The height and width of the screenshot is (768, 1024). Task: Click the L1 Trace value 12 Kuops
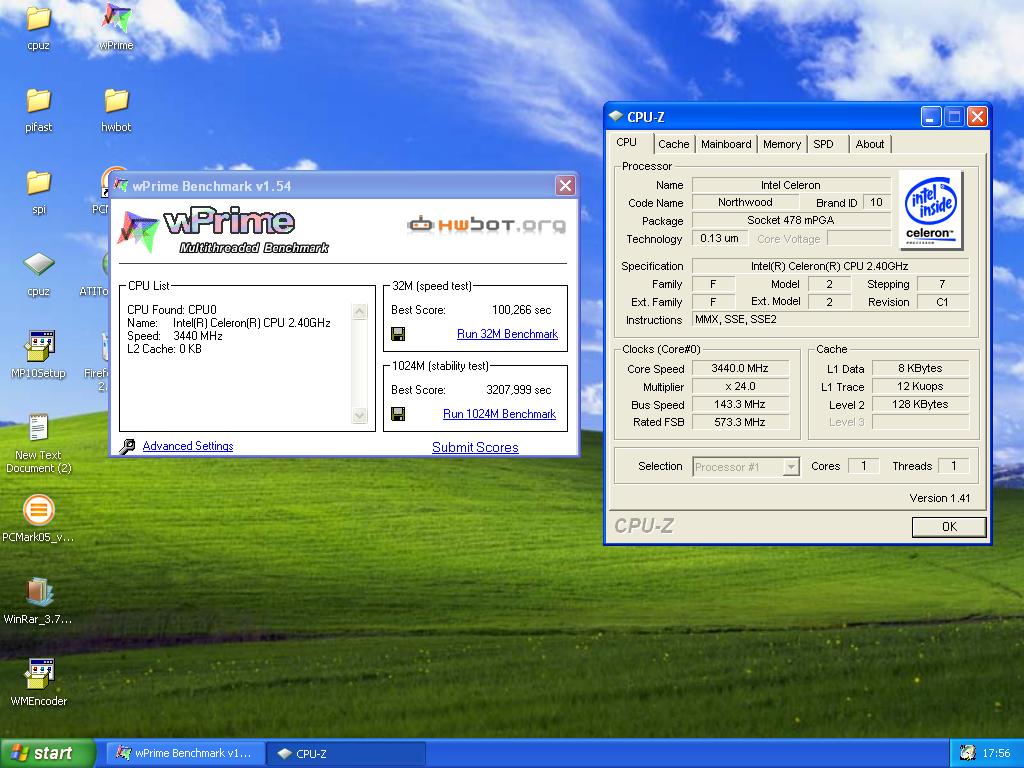[x=920, y=387]
